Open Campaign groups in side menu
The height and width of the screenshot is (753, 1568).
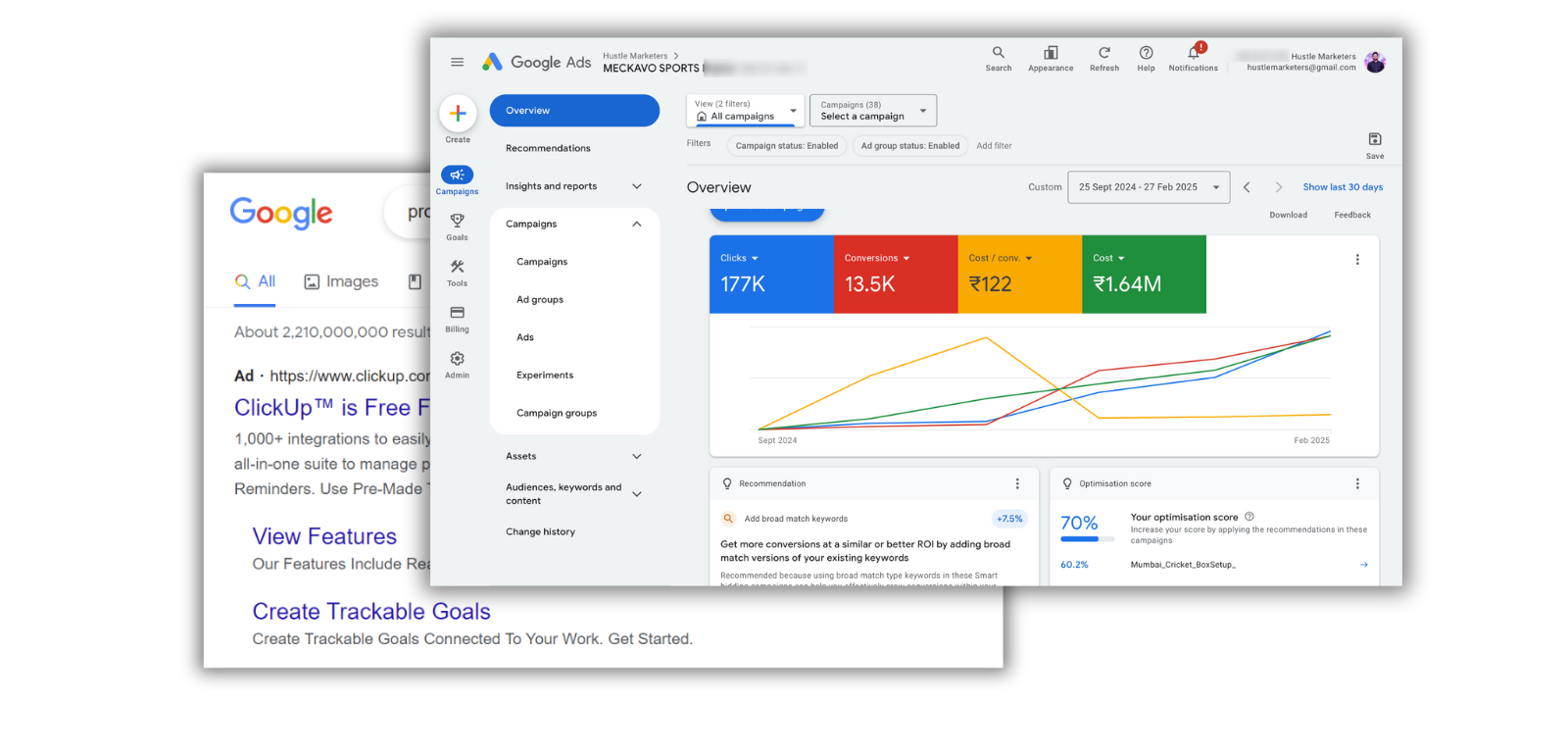coord(557,413)
